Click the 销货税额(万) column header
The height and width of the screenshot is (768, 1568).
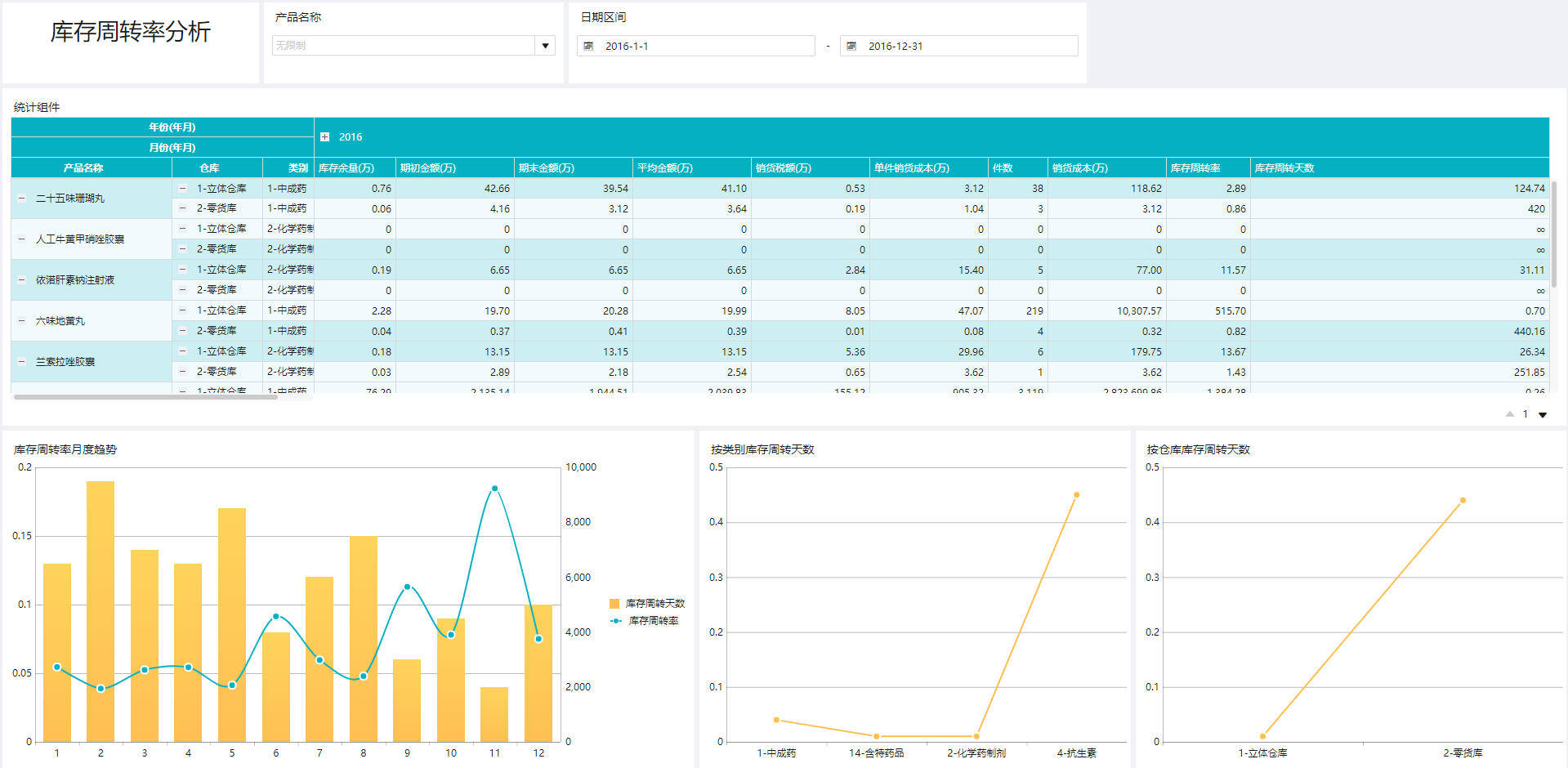pyautogui.click(x=811, y=167)
